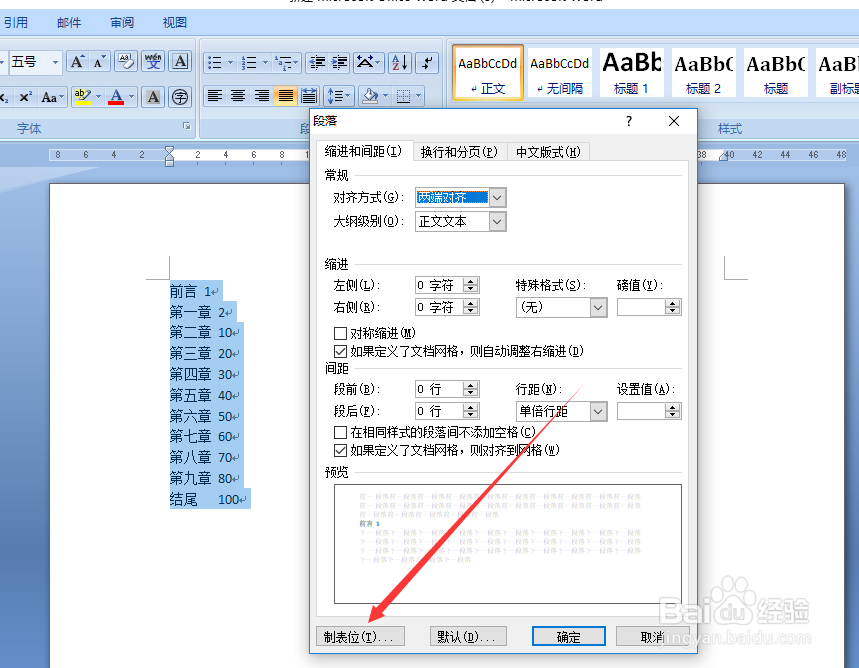Toggle show paragraph marks icon
This screenshot has width=859, height=668.
tap(427, 63)
